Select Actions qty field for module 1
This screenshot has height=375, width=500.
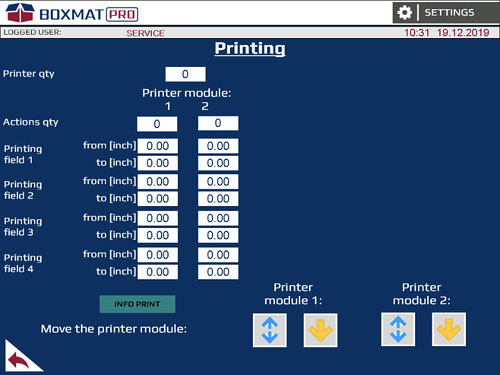tap(157, 124)
